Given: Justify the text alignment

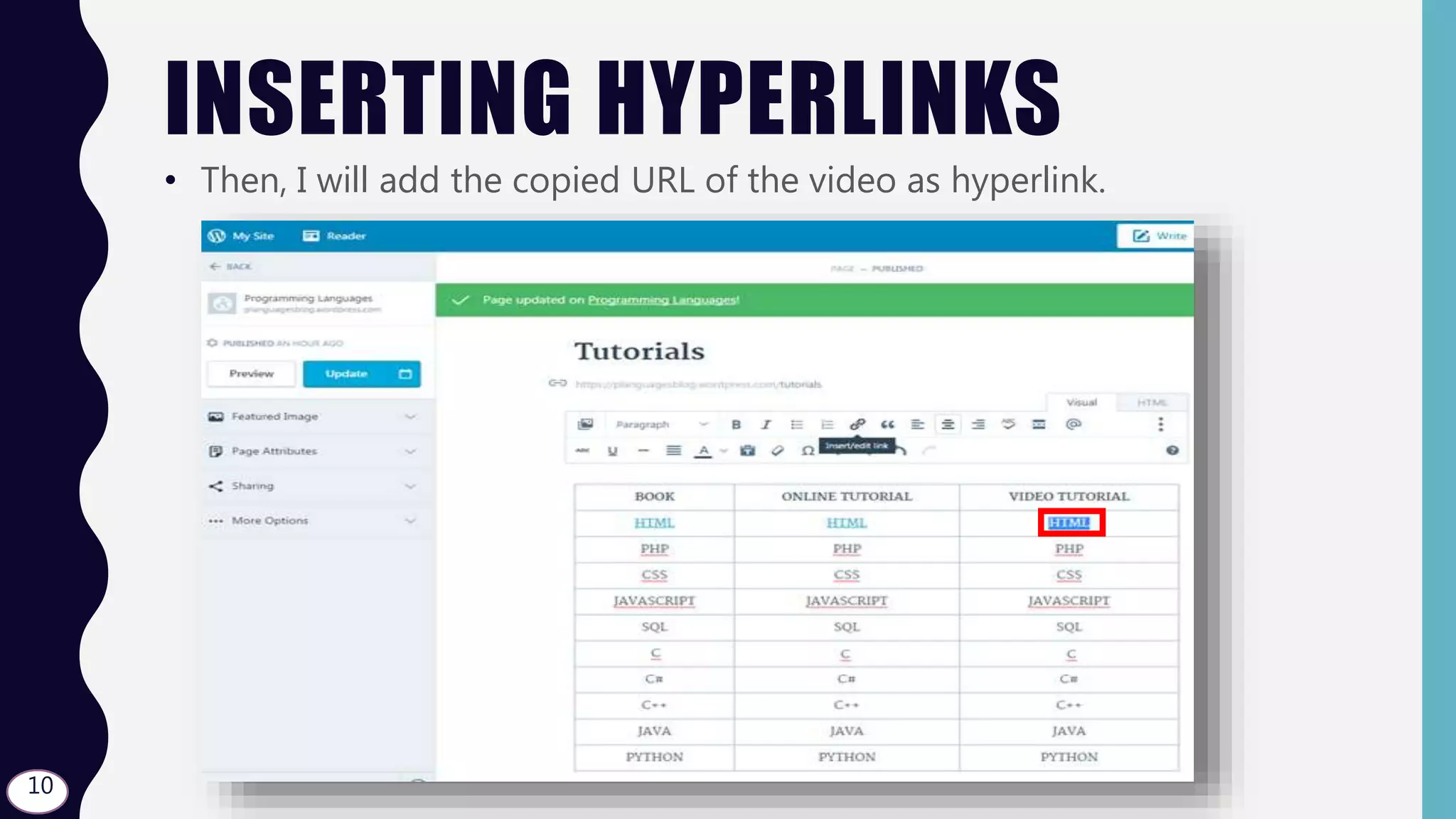Looking at the screenshot, I should coord(673,451).
